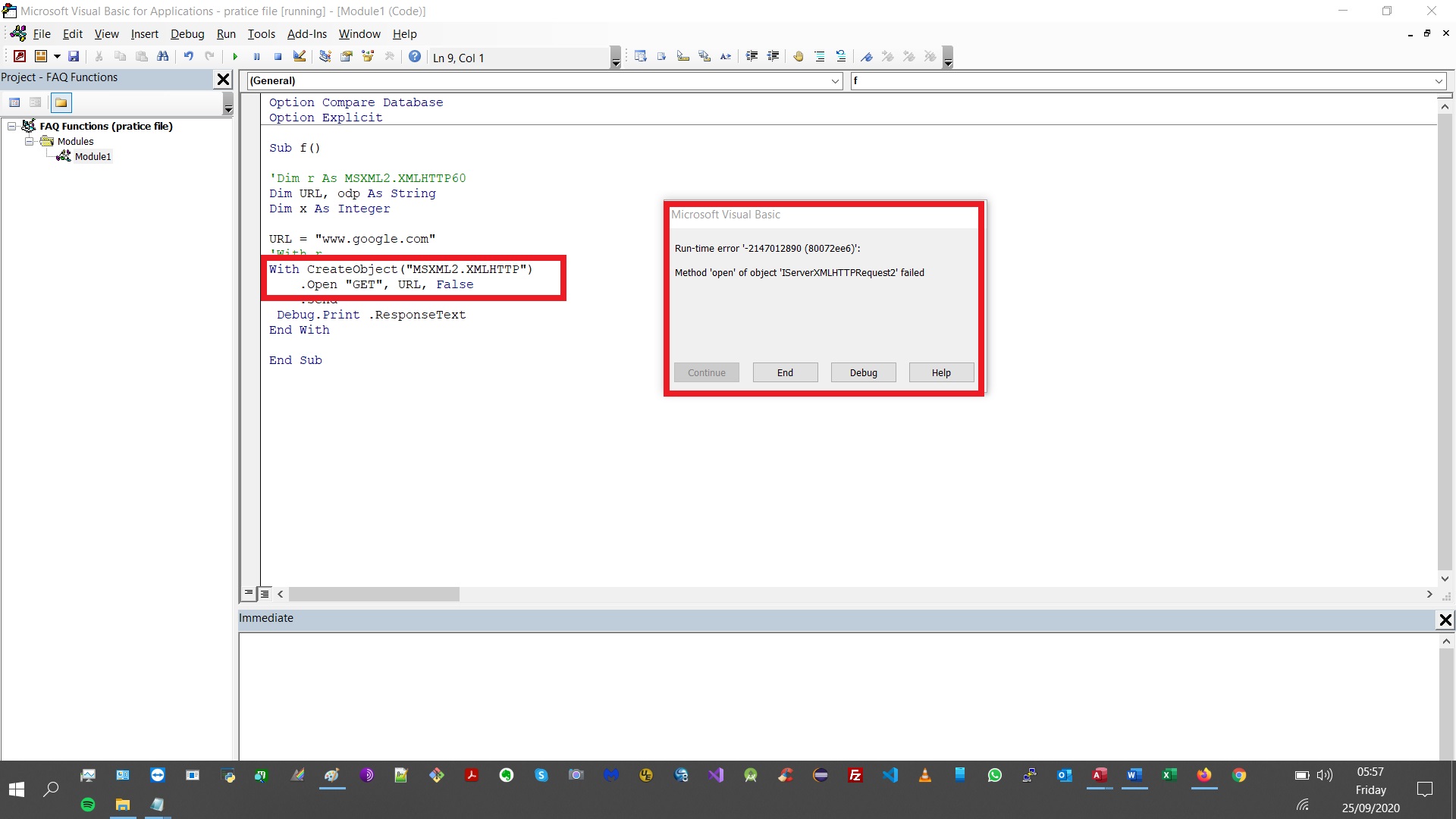Open Project Explorer toolbar icon
This screenshot has height=819, width=1456.
[325, 57]
